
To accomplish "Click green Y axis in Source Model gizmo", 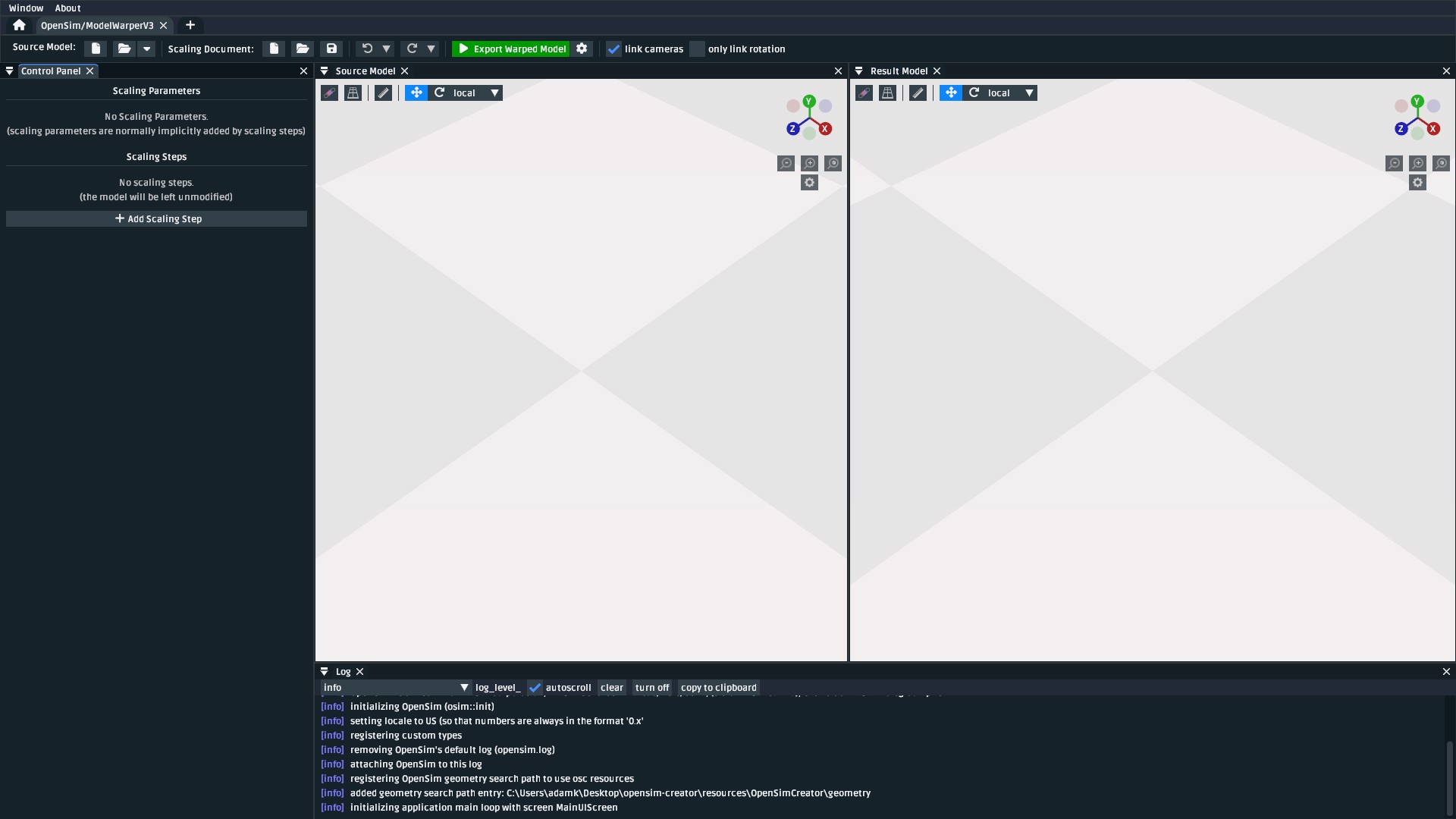I will [x=809, y=101].
